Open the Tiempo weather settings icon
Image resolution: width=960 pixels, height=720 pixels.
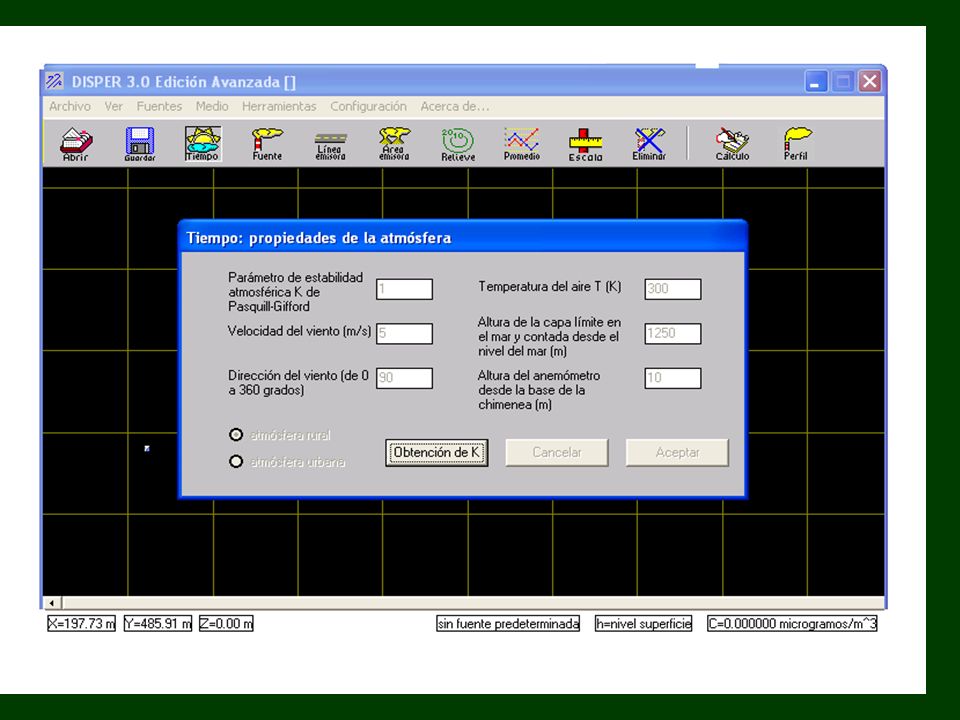tap(203, 144)
